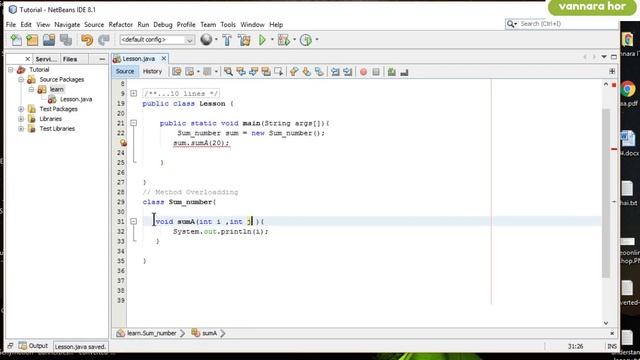Switch to the Files tab

point(70,59)
